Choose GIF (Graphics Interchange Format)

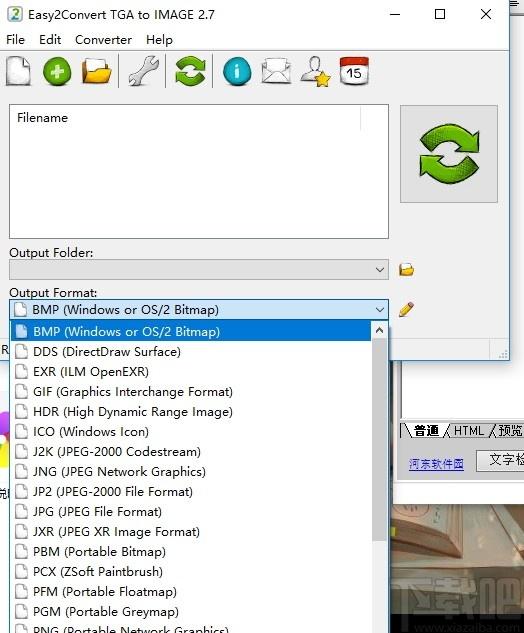click(x=190, y=391)
